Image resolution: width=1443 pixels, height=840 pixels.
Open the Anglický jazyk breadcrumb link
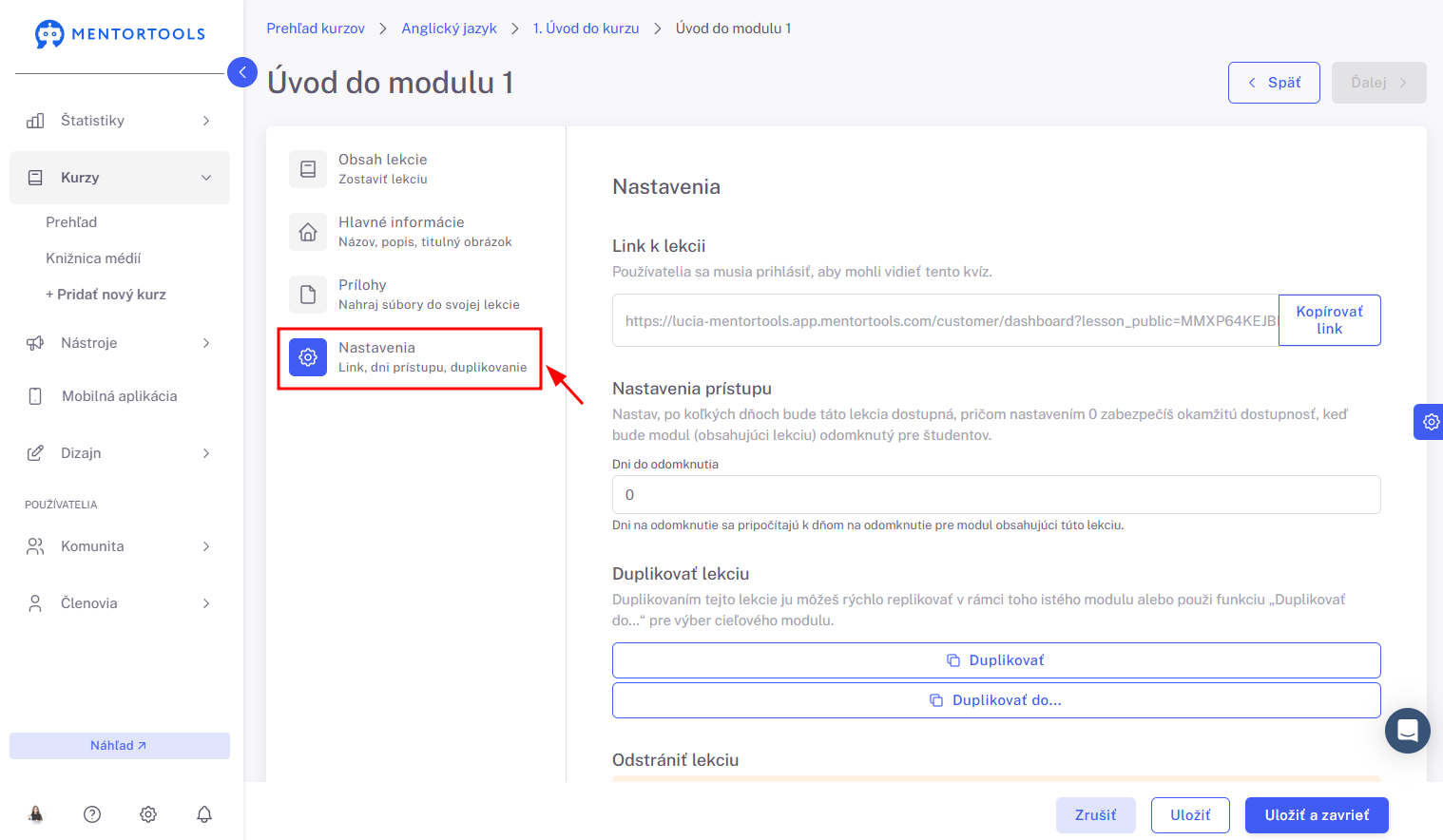[449, 29]
